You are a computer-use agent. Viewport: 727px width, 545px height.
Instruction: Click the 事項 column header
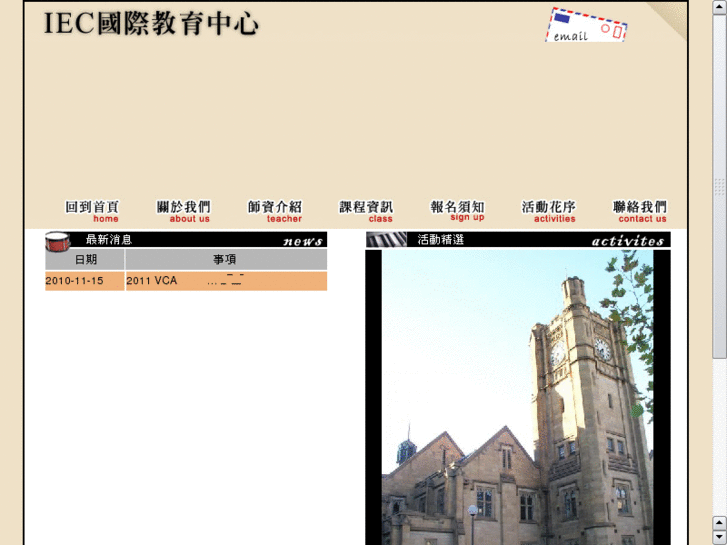click(x=226, y=259)
